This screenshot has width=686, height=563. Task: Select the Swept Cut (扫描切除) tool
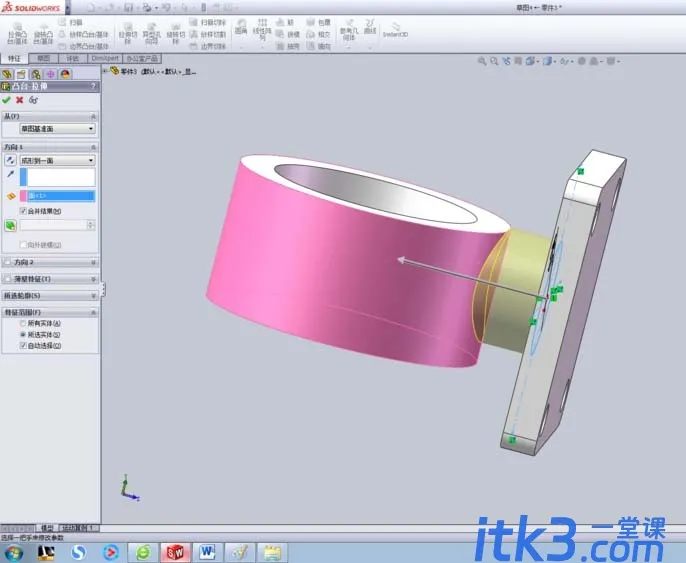click(208, 22)
